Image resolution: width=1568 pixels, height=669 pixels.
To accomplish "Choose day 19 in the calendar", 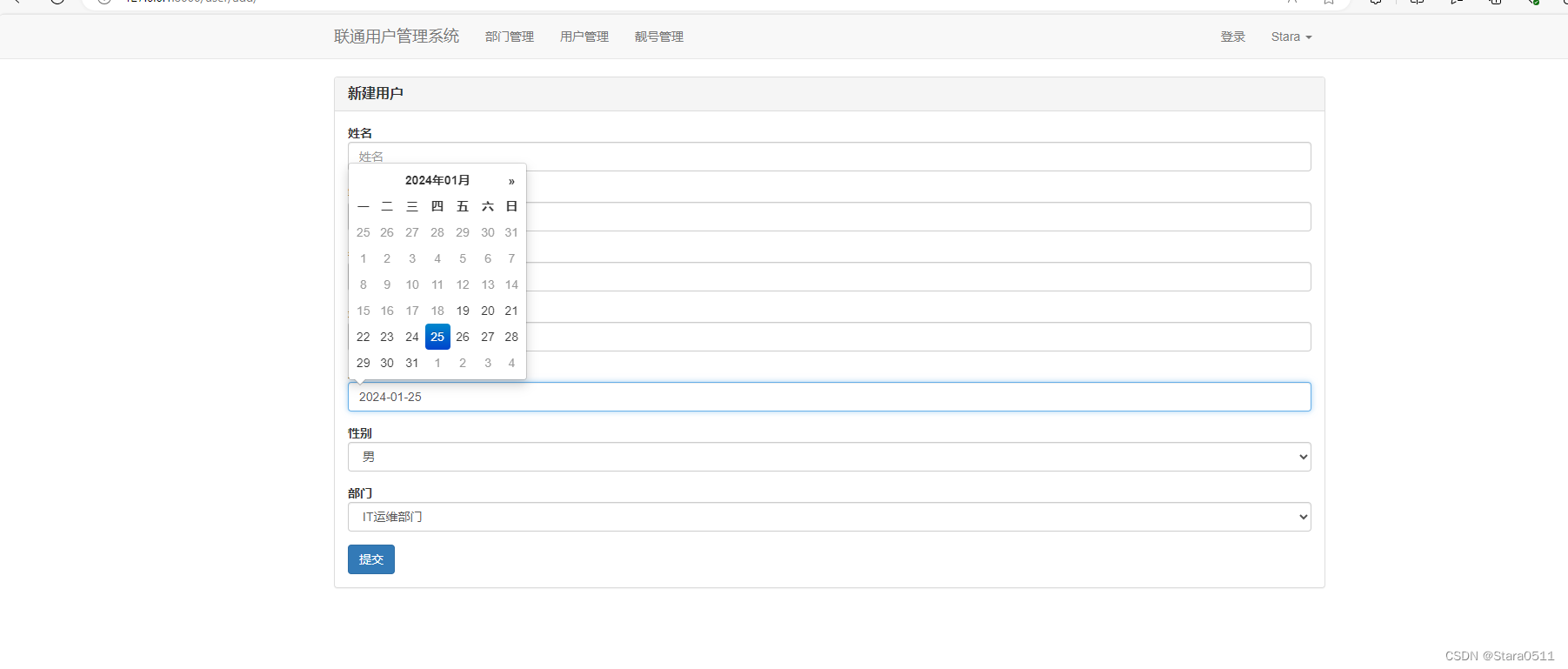I will click(463, 311).
